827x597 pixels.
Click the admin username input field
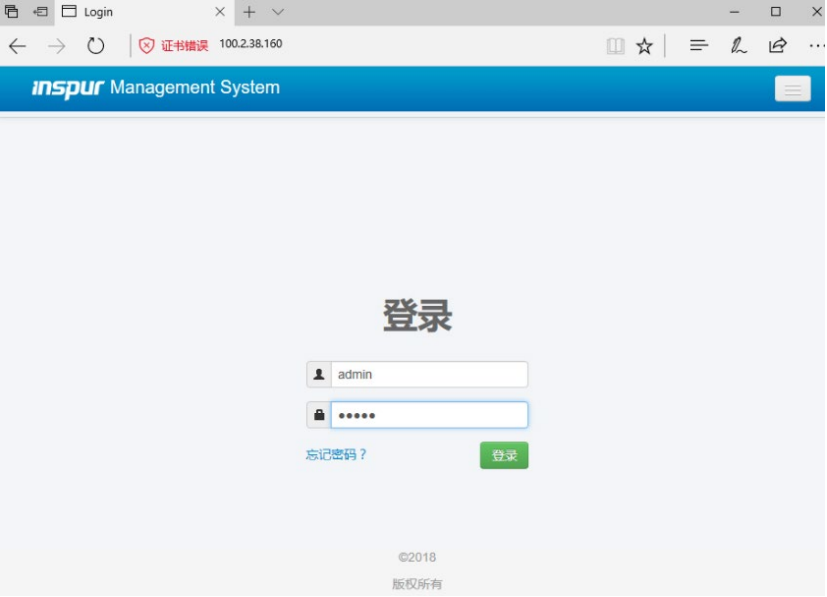tap(429, 375)
